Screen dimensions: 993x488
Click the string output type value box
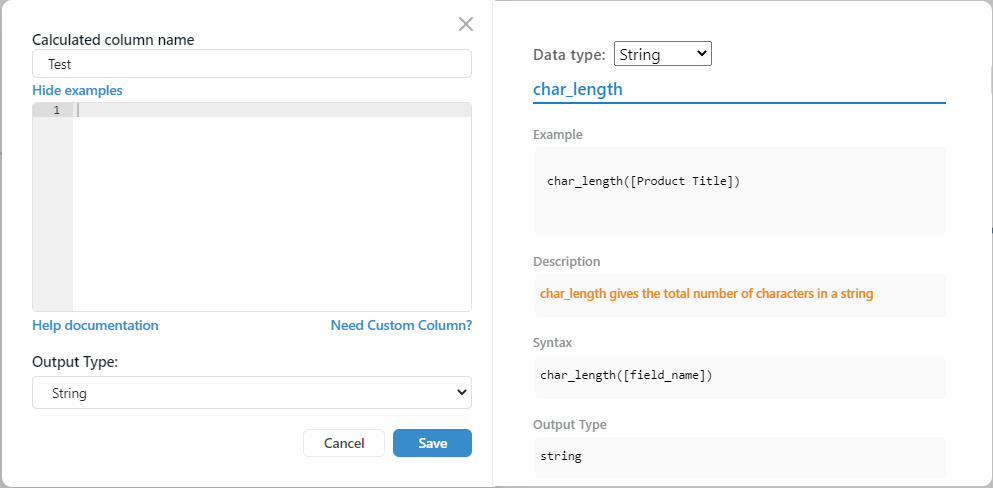click(739, 456)
